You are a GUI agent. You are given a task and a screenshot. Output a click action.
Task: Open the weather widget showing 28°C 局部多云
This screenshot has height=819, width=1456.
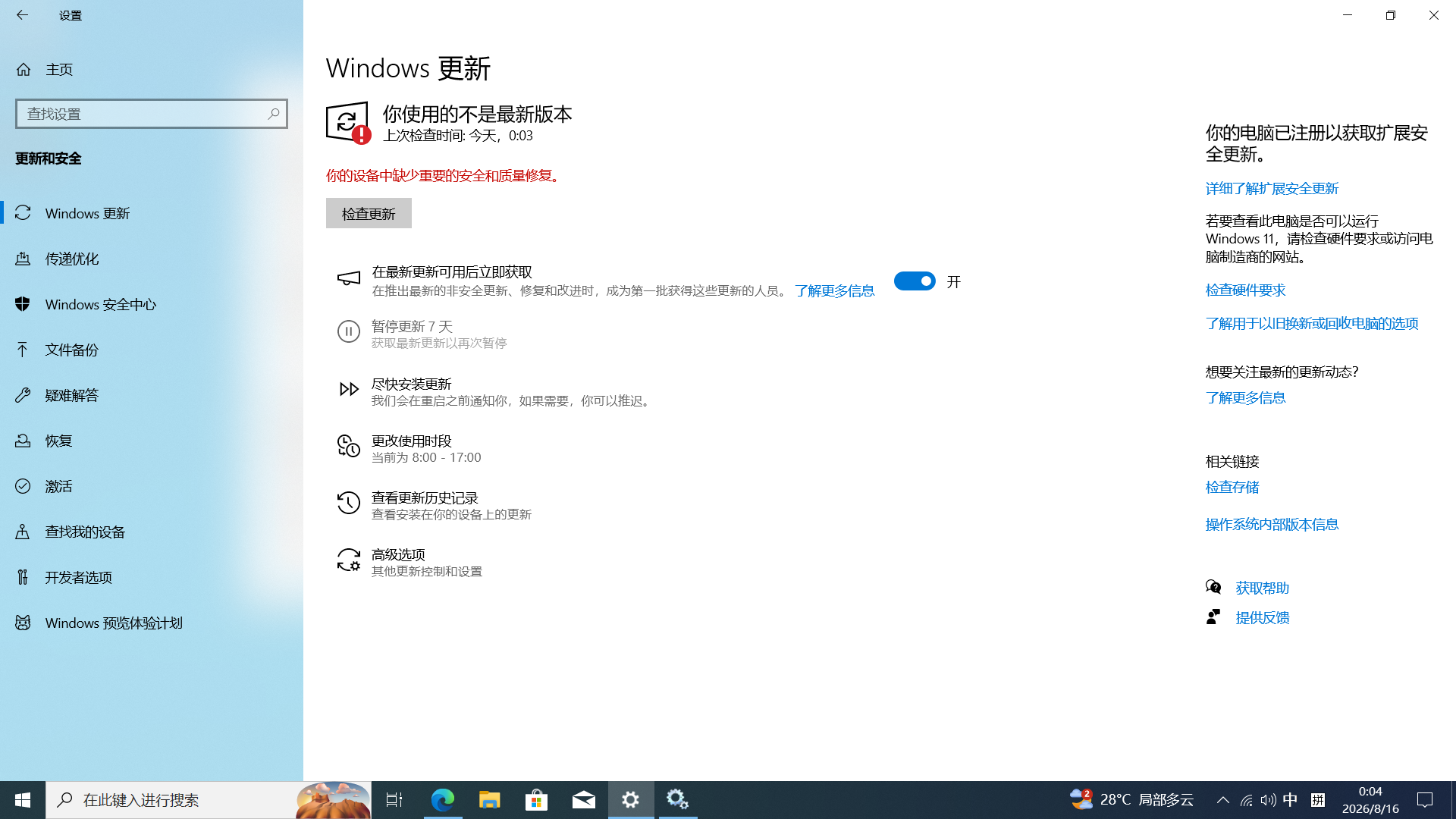click(1131, 799)
